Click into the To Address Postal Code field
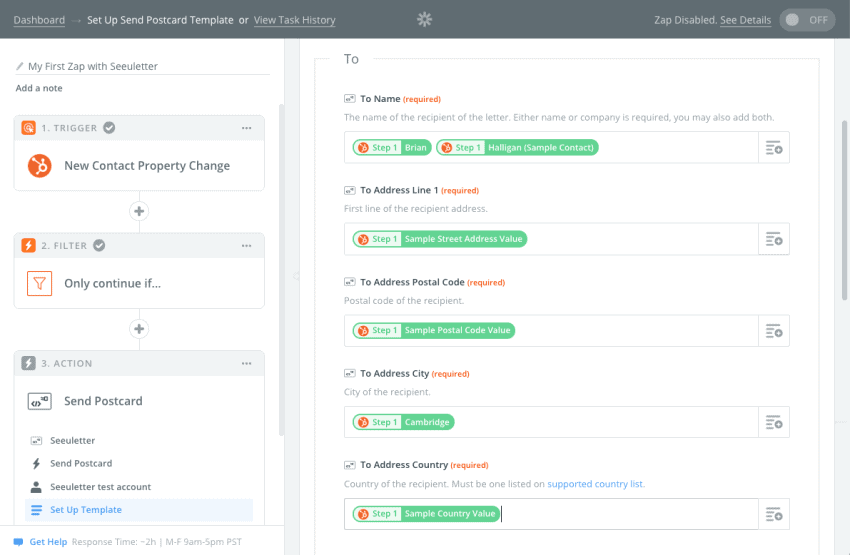This screenshot has width=850, height=555. 551,331
